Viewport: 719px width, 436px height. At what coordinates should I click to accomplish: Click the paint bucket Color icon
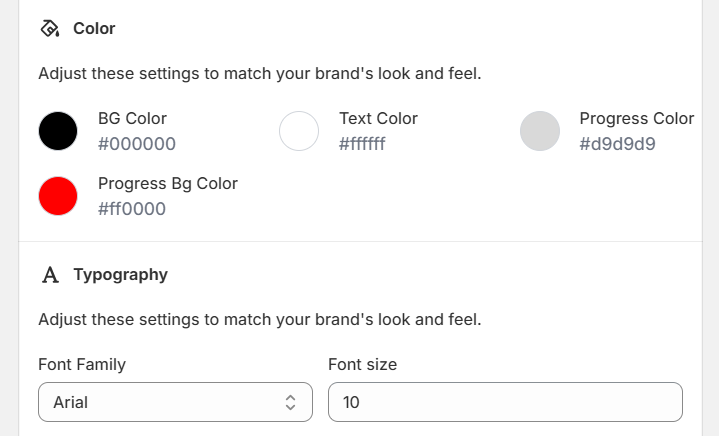coord(50,28)
